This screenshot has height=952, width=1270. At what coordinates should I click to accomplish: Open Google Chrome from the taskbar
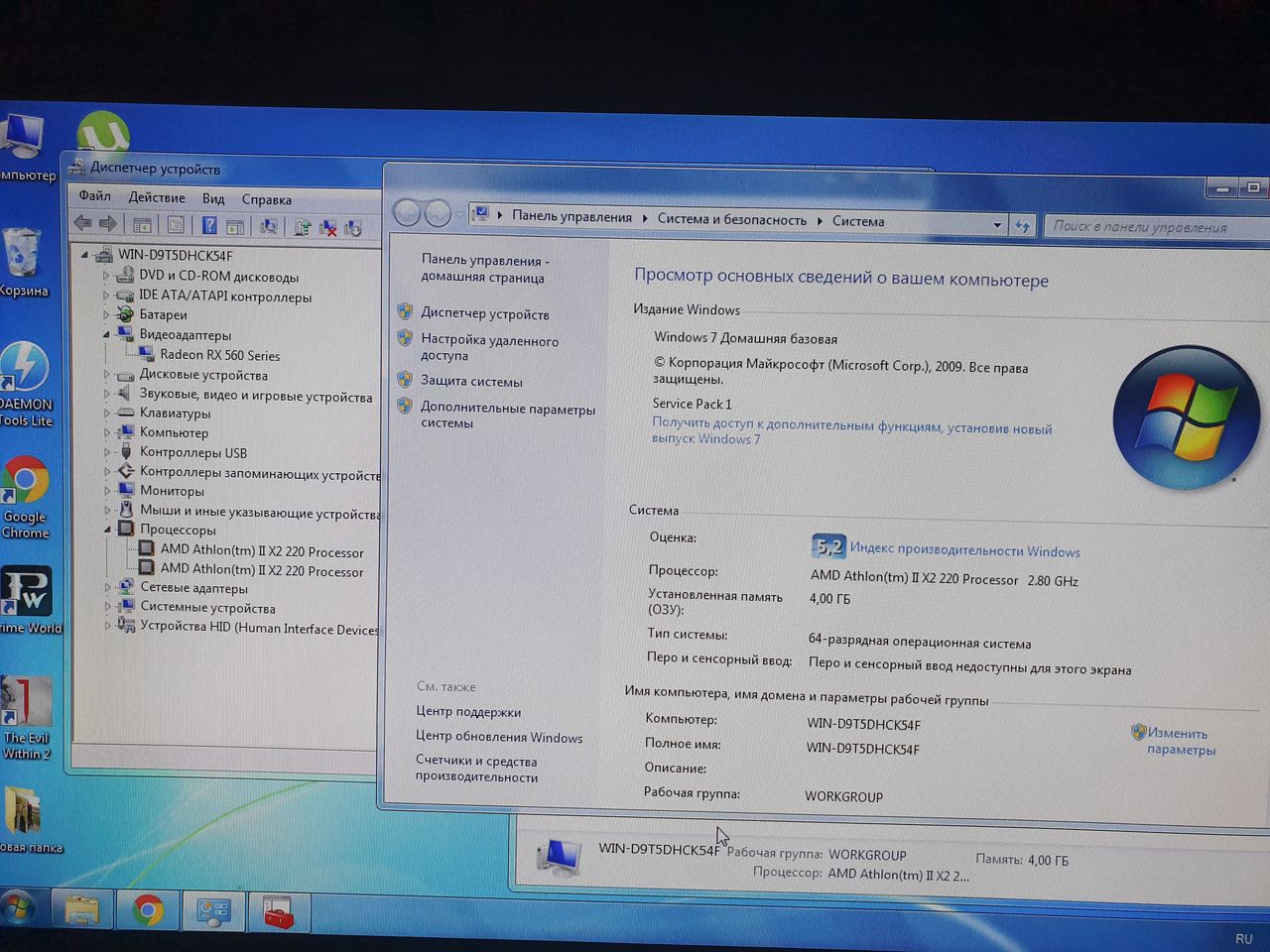tap(148, 910)
